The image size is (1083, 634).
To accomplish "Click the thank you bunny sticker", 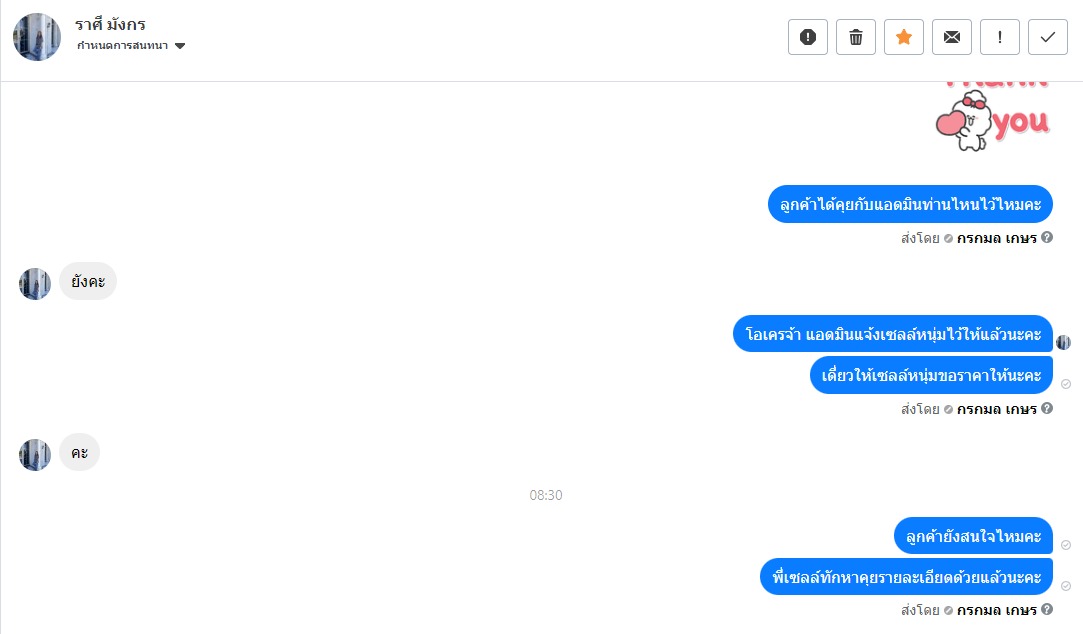I will coord(993,117).
